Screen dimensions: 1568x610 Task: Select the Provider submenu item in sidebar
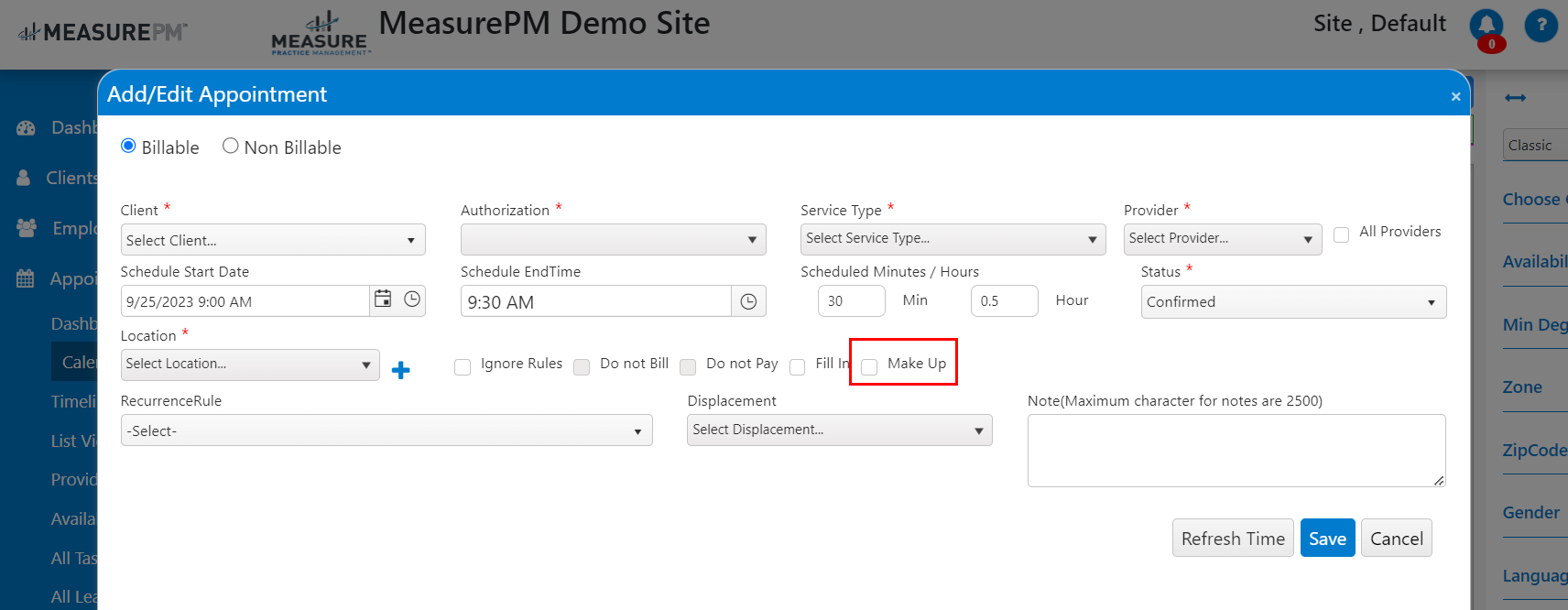[73, 480]
